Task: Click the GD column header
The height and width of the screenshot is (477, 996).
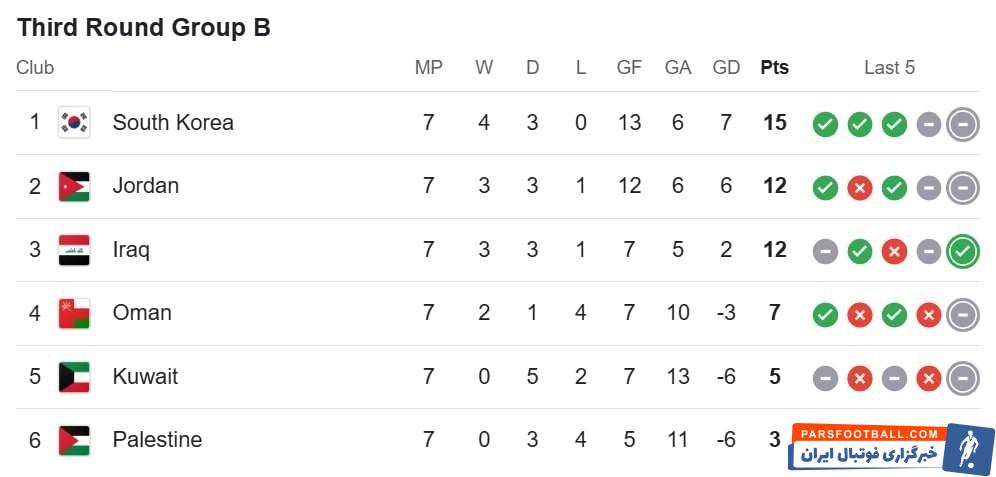Action: (726, 68)
